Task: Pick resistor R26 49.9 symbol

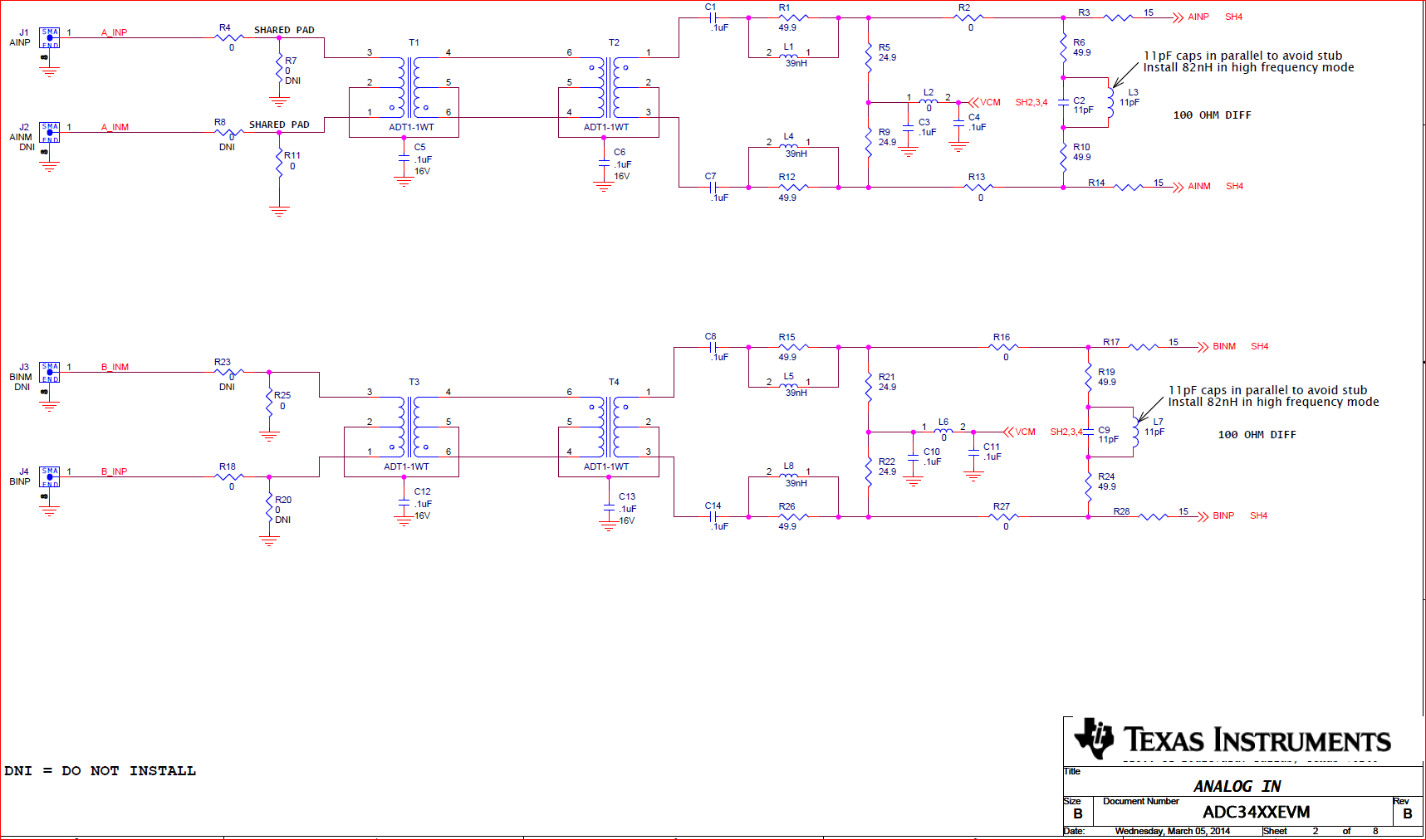Action: 793,516
